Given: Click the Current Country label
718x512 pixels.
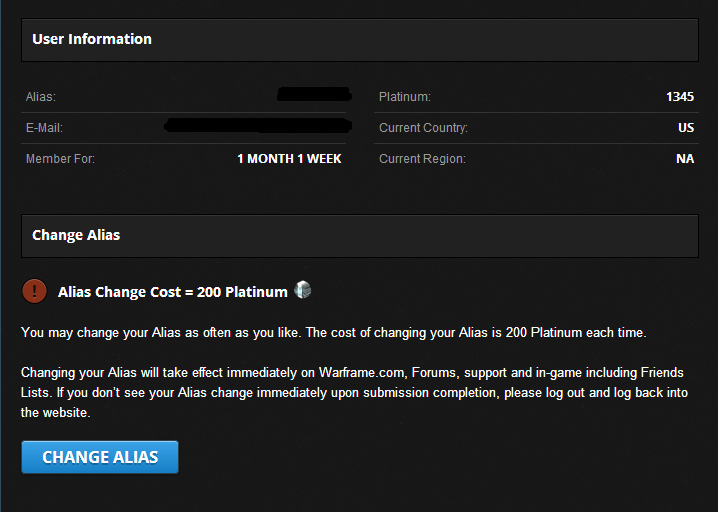Looking at the screenshot, I should coord(423,128).
